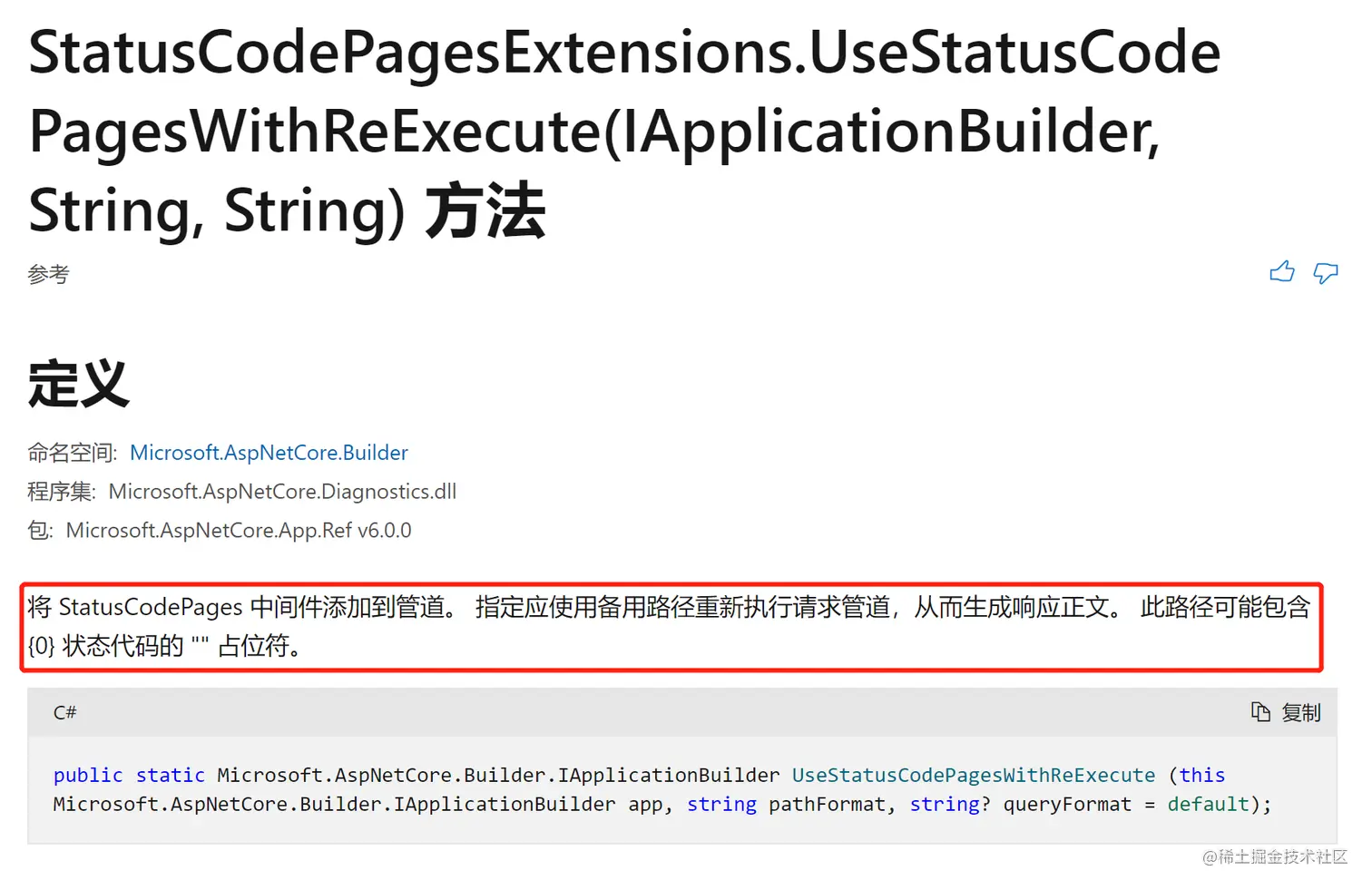Click the StatusCodePages description paragraph

[670, 626]
